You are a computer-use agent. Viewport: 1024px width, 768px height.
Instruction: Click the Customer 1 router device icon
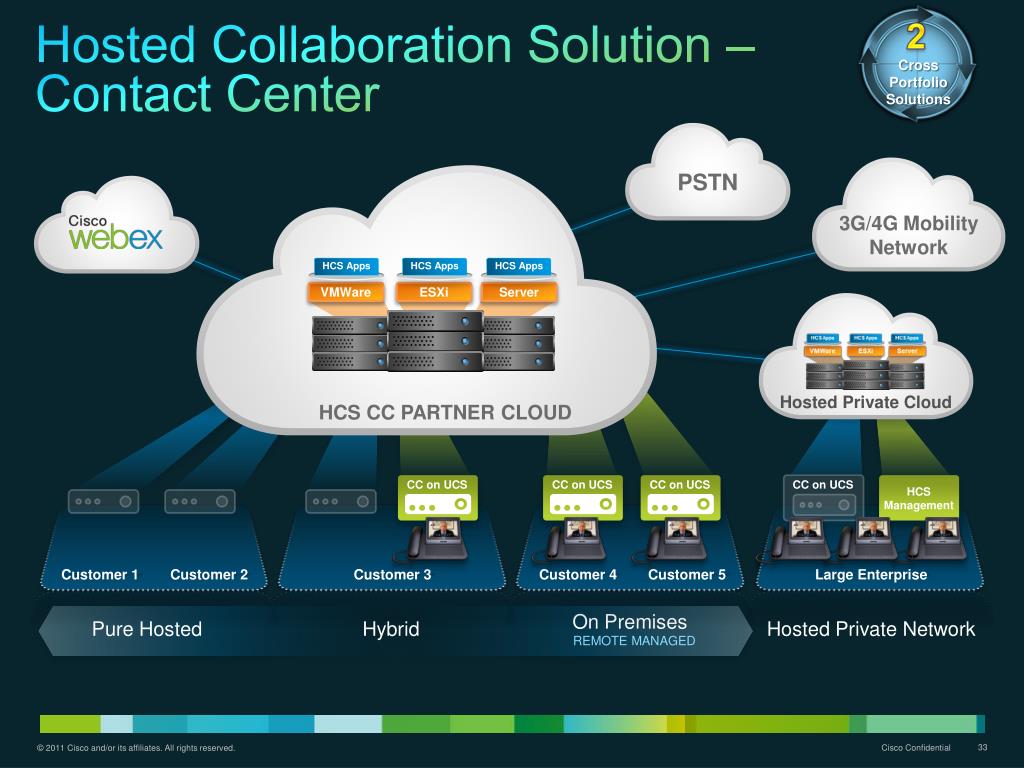[x=103, y=502]
